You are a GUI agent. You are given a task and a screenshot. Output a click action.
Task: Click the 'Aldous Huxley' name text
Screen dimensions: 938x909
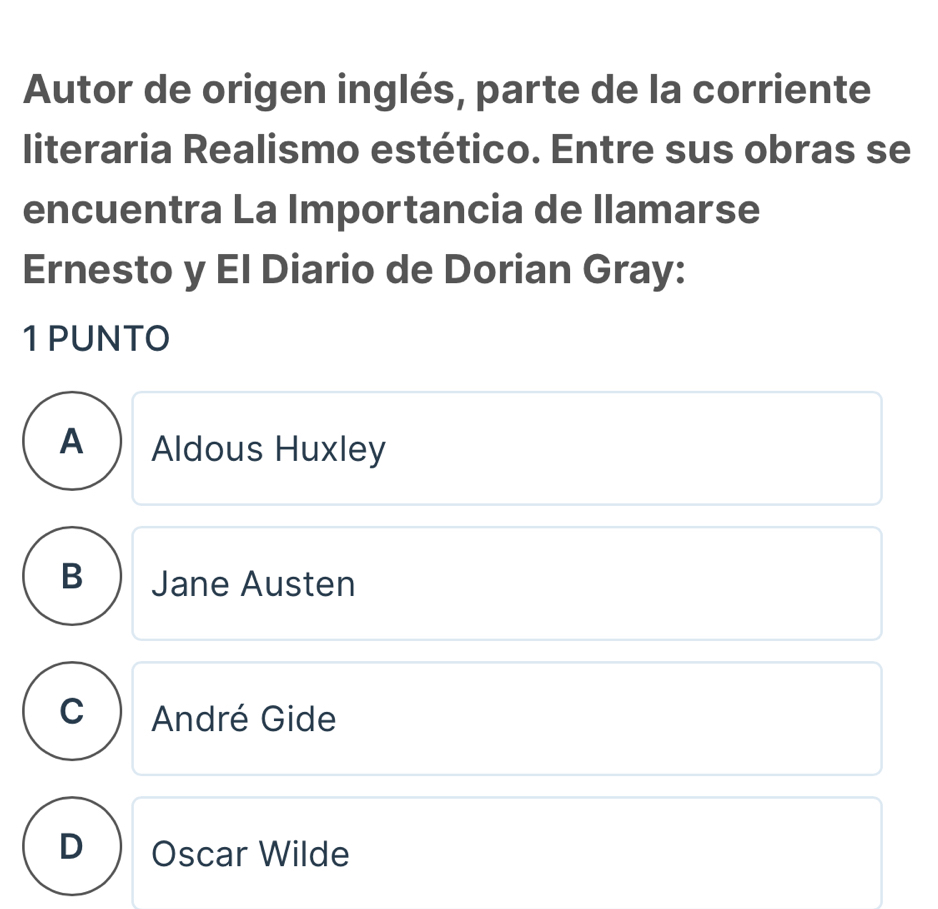pos(269,449)
